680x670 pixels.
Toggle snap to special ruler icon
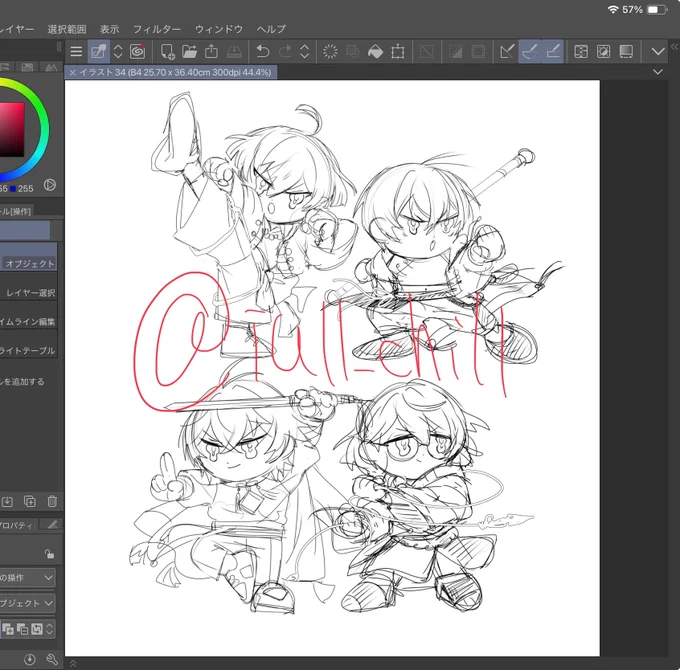530,52
